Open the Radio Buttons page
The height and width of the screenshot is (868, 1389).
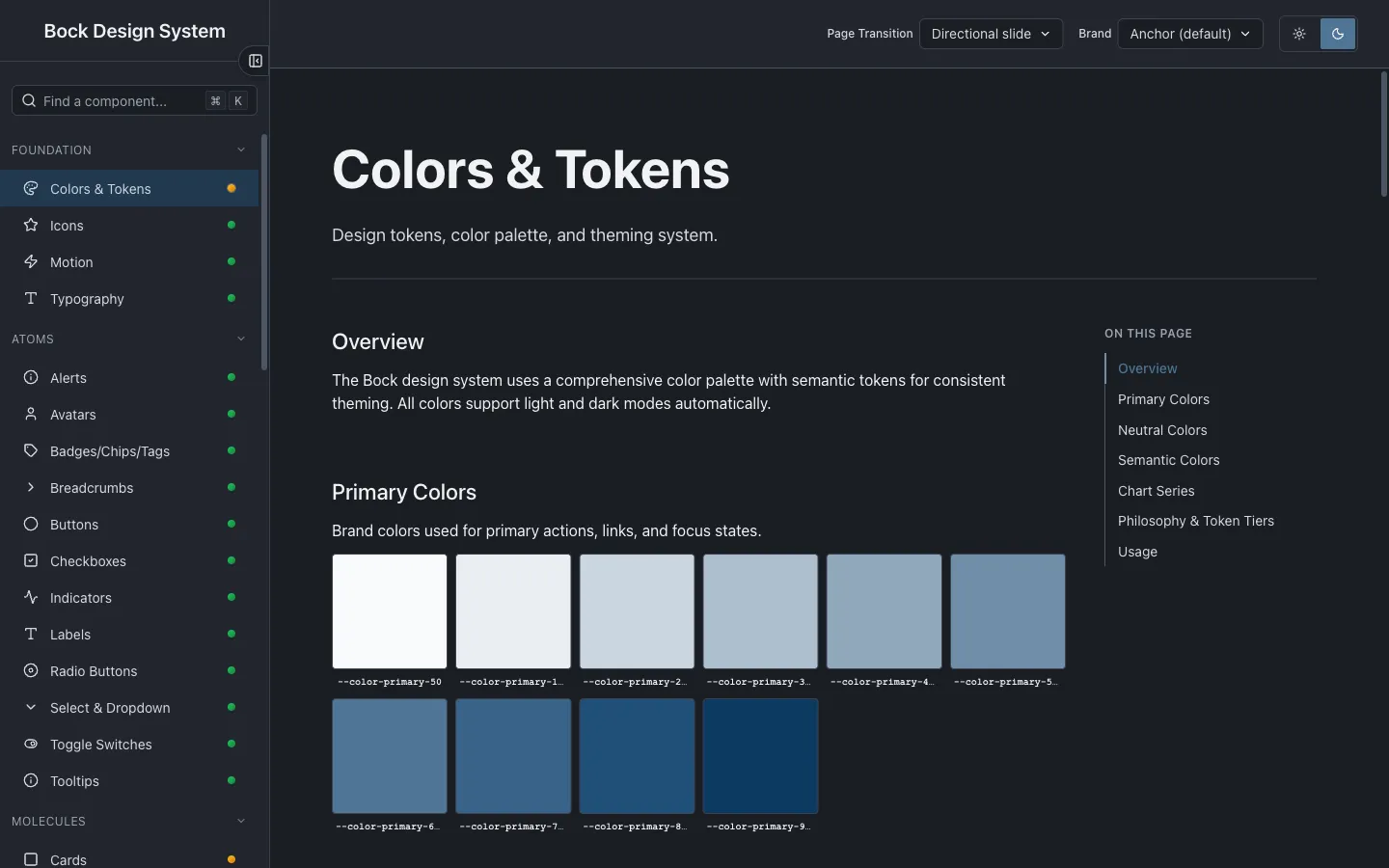(x=129, y=670)
